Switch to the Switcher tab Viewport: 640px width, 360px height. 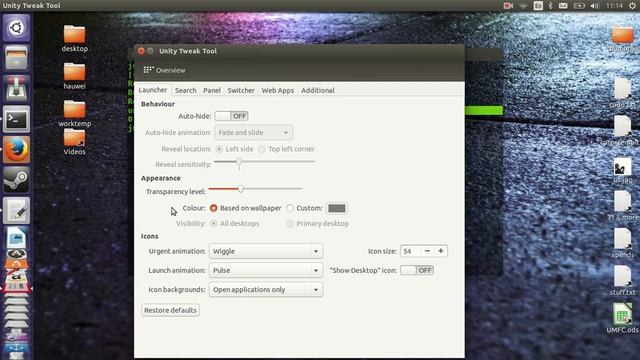point(241,90)
